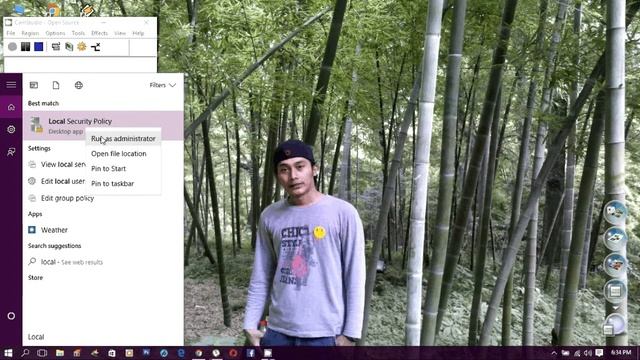Open the View menu in CamStudio
The height and width of the screenshot is (360, 640).
click(x=120, y=33)
